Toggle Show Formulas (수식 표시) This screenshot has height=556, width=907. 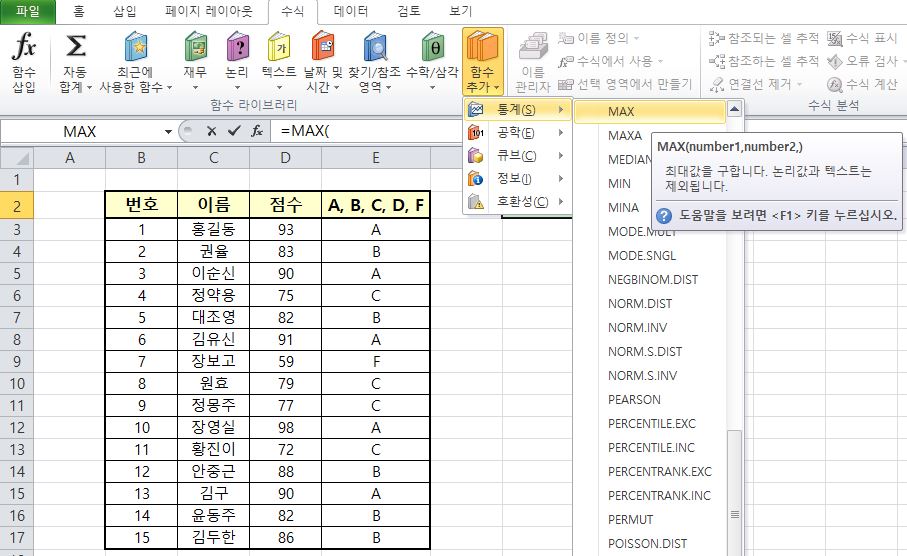pyautogui.click(x=862, y=38)
